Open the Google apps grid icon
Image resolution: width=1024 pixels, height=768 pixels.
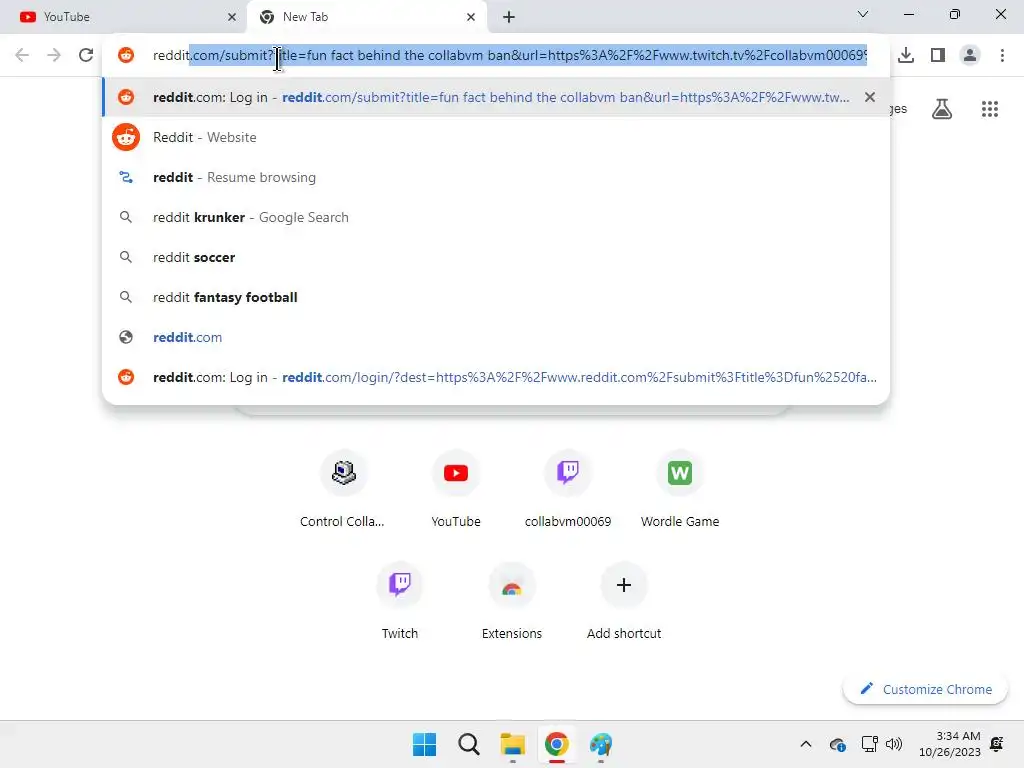tap(990, 109)
